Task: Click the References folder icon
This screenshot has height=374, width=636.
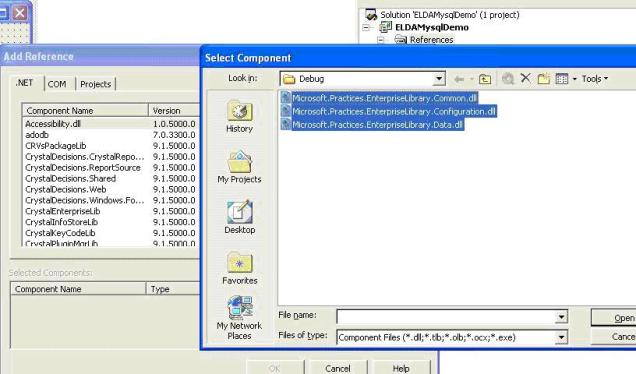Action: click(401, 39)
